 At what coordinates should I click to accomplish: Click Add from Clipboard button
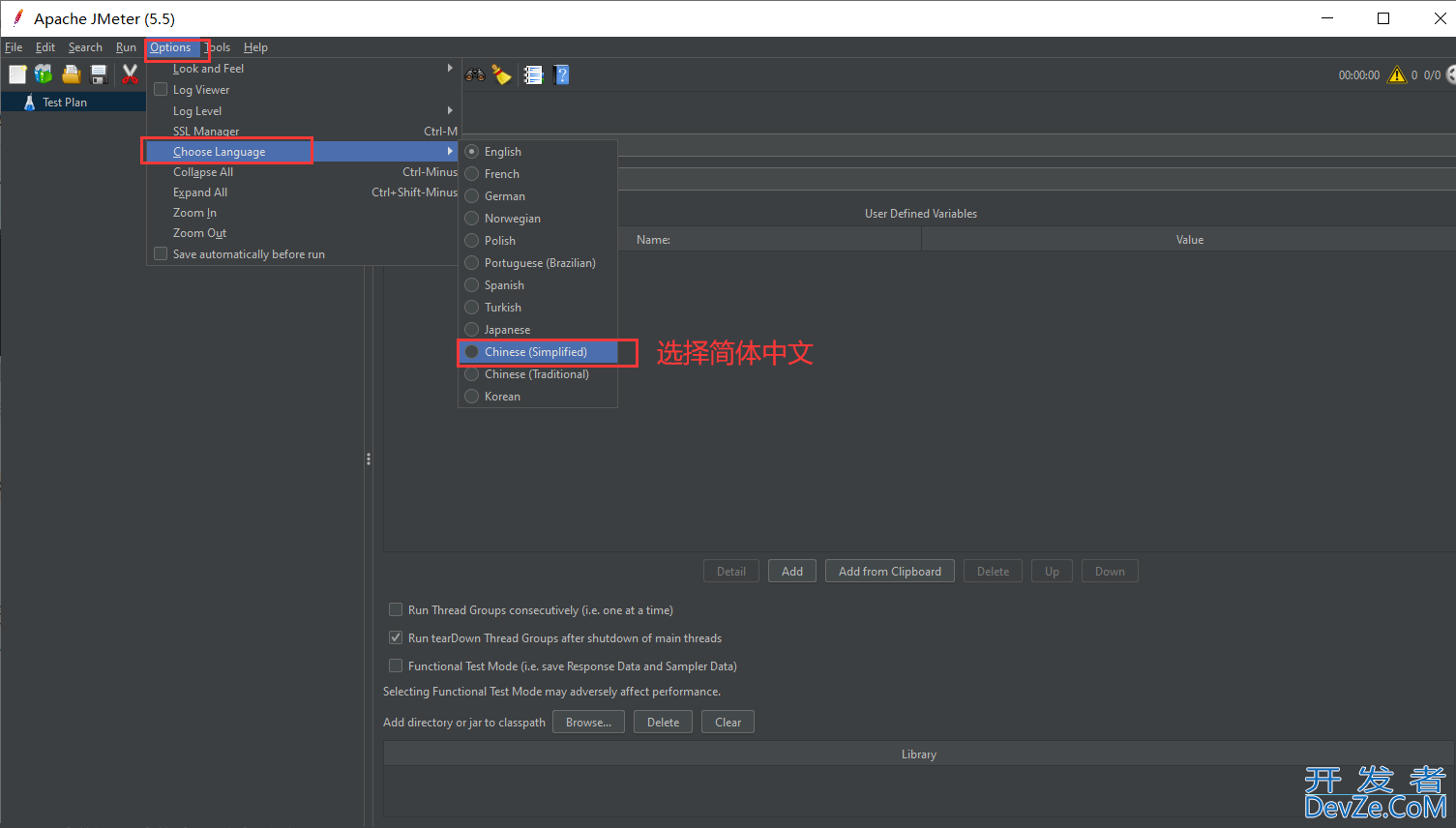click(x=890, y=571)
